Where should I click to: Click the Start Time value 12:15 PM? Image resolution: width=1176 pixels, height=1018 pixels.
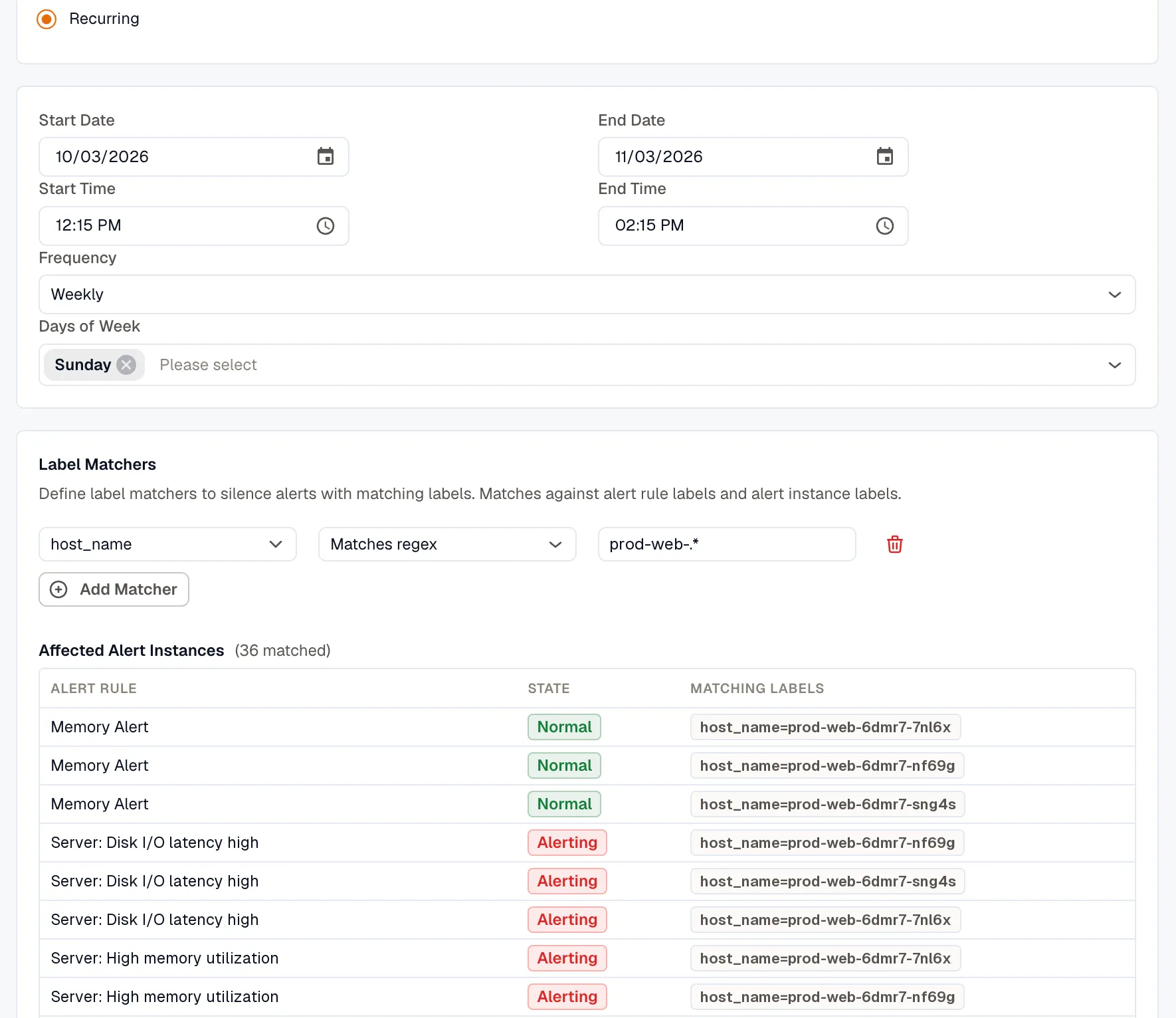click(x=88, y=226)
